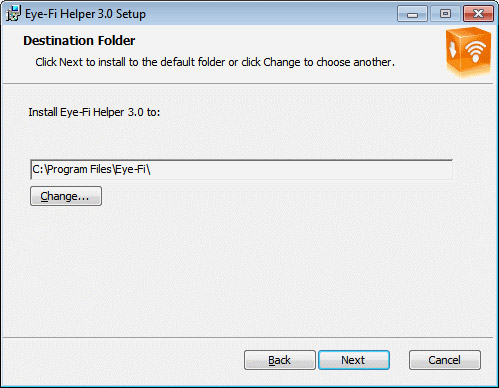Maximize the Eye-Fi Helper Setup window
Viewport: 499px width, 388px height.
pos(445,14)
